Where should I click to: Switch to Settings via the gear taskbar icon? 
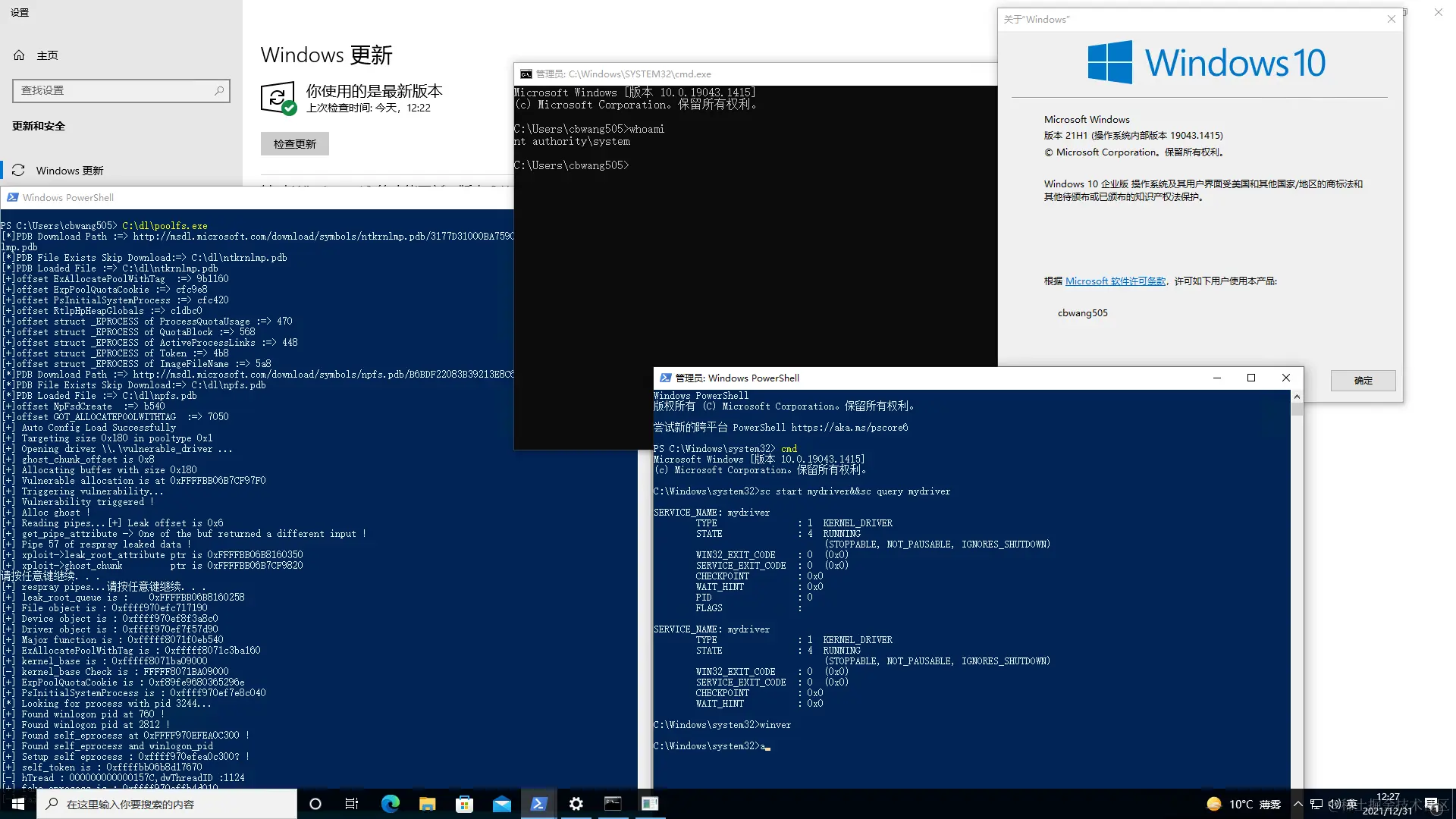point(576,804)
